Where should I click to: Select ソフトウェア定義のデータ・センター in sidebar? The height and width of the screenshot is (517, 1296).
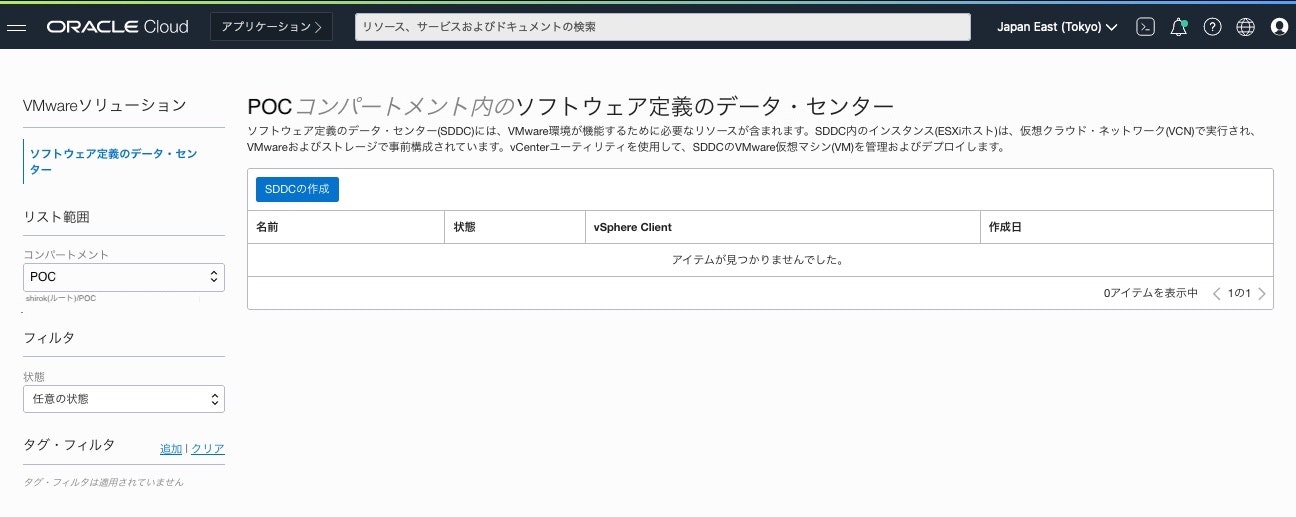click(x=114, y=162)
